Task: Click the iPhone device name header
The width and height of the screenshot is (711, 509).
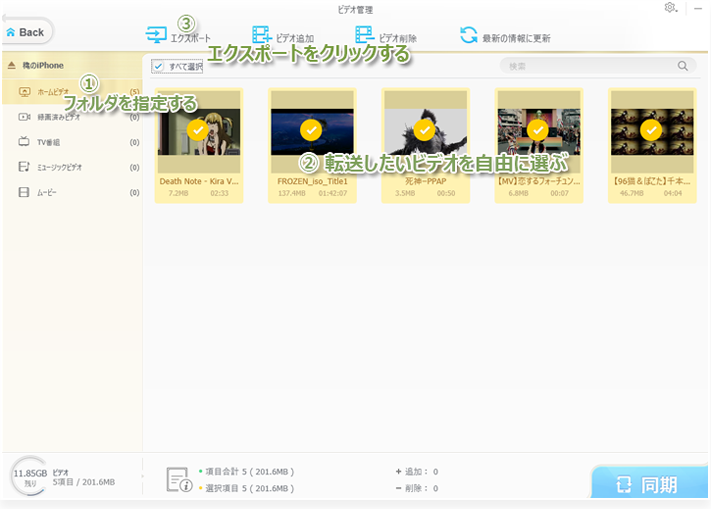Action: (x=43, y=65)
